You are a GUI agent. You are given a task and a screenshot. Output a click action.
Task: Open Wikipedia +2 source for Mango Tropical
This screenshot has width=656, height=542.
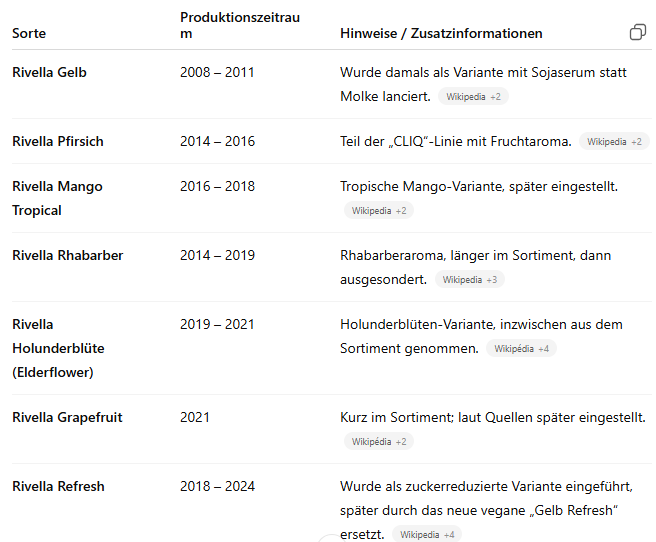tap(379, 211)
